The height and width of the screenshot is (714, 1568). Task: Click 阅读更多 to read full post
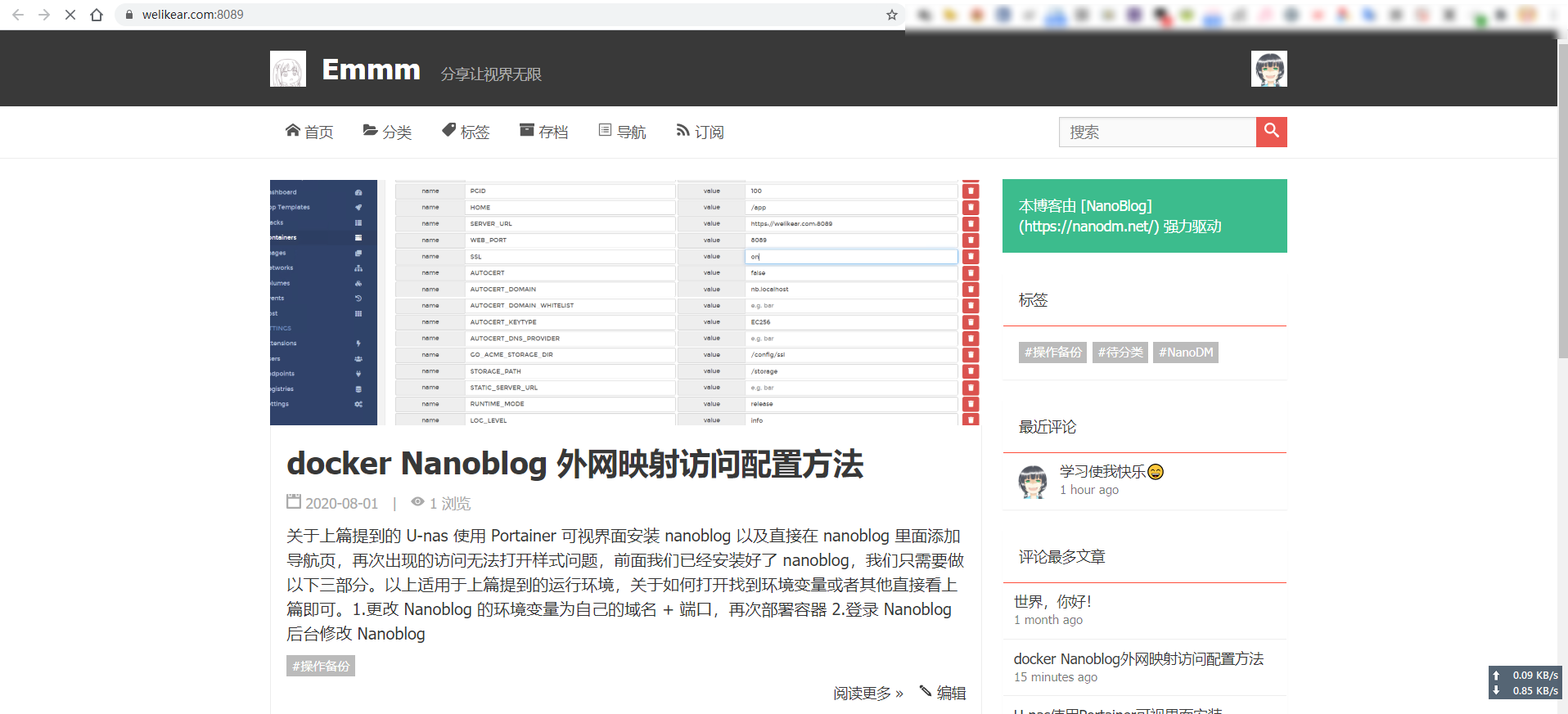click(867, 694)
